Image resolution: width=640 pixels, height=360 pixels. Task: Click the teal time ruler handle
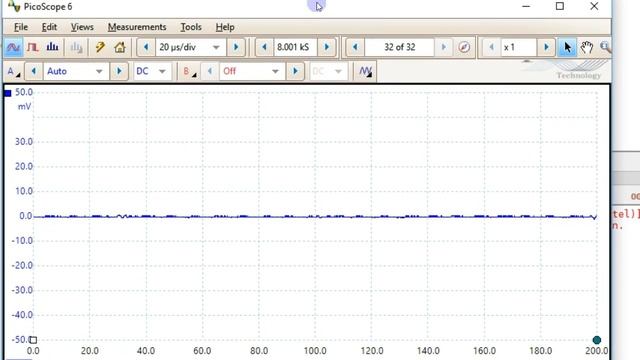[597, 340]
